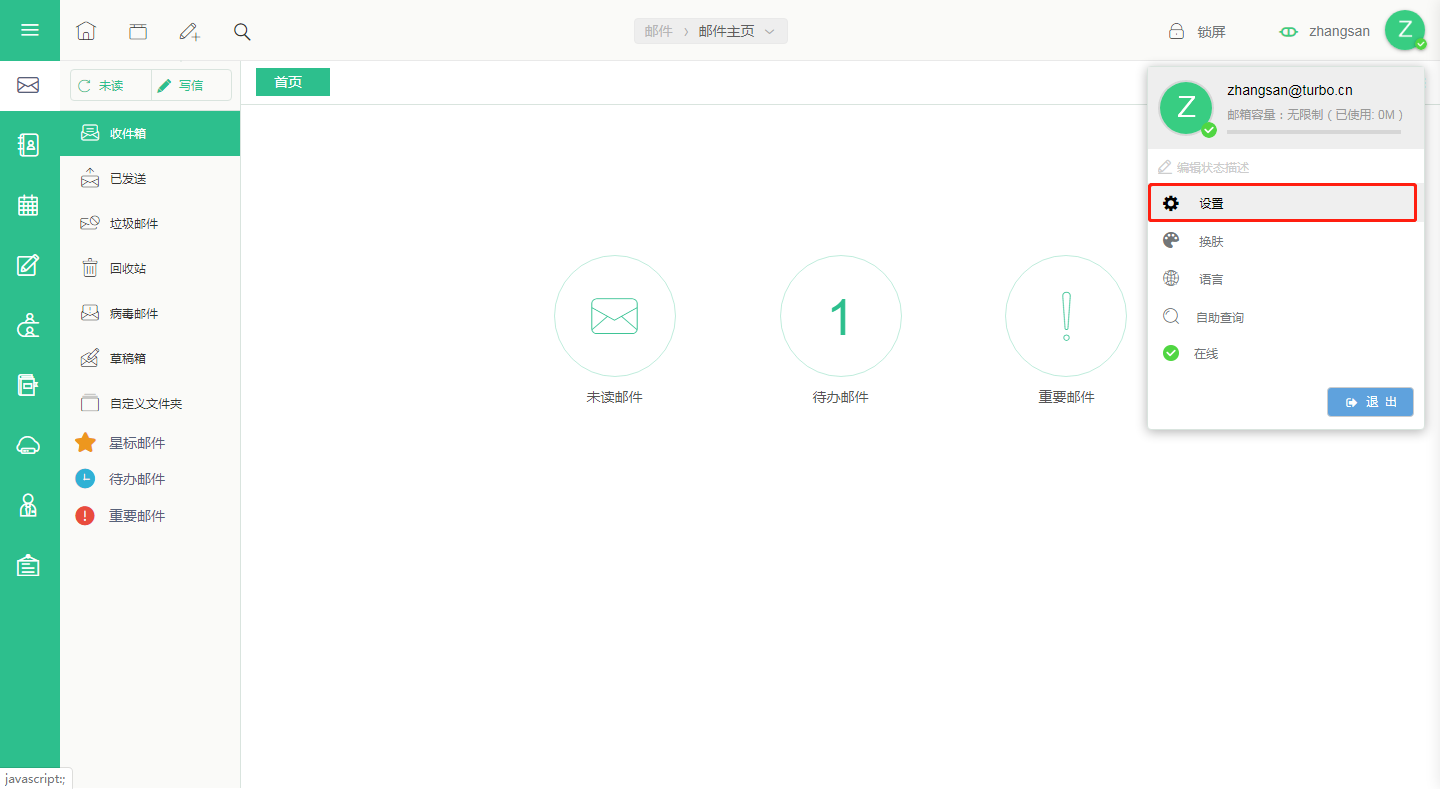Viewport: 1440px width, 789px height.
Task: Open search with the magnifier icon
Action: pos(242,31)
